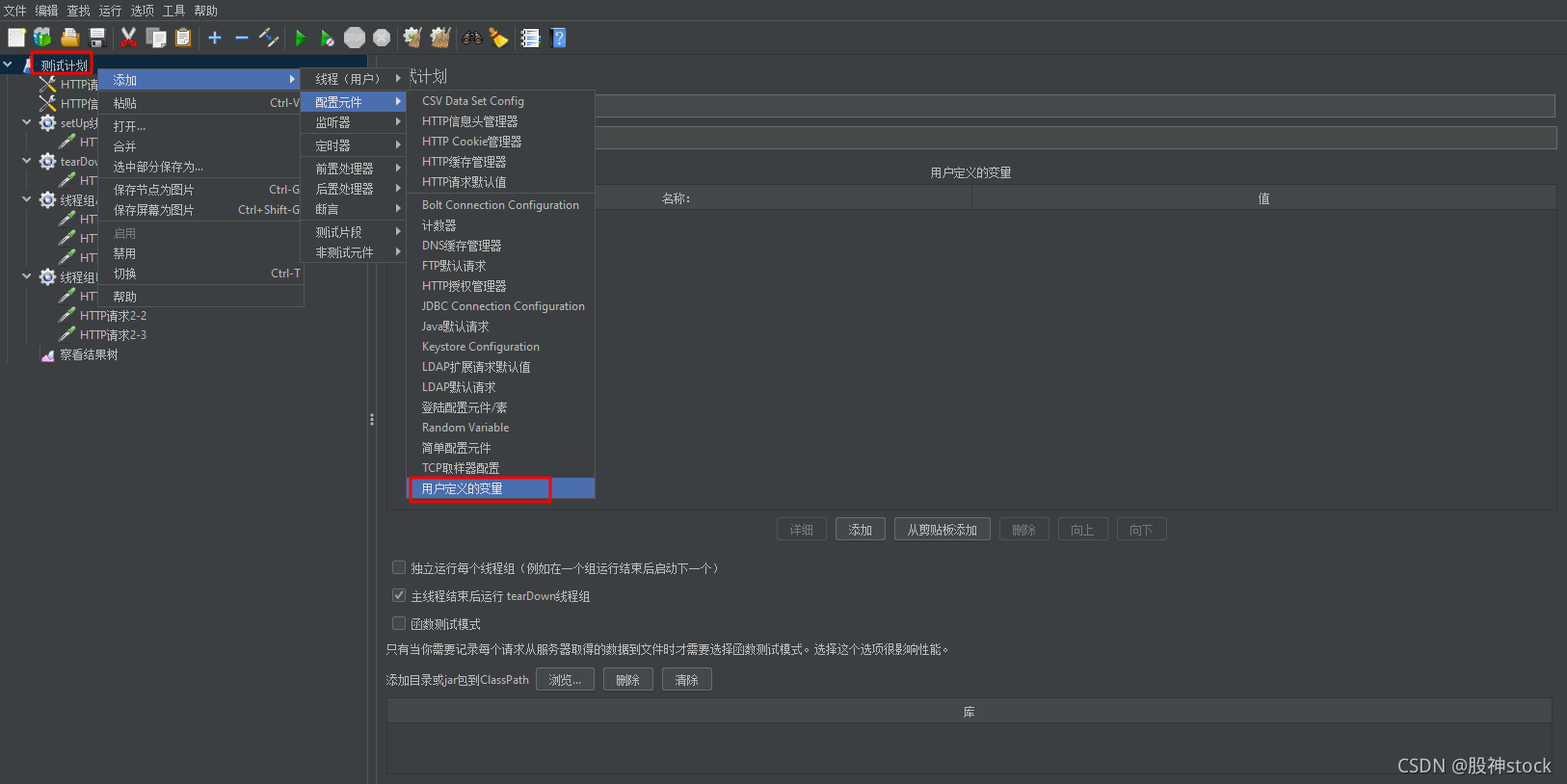1567x784 pixels.
Task: Select 察看结果树 tree item
Action: coord(89,354)
